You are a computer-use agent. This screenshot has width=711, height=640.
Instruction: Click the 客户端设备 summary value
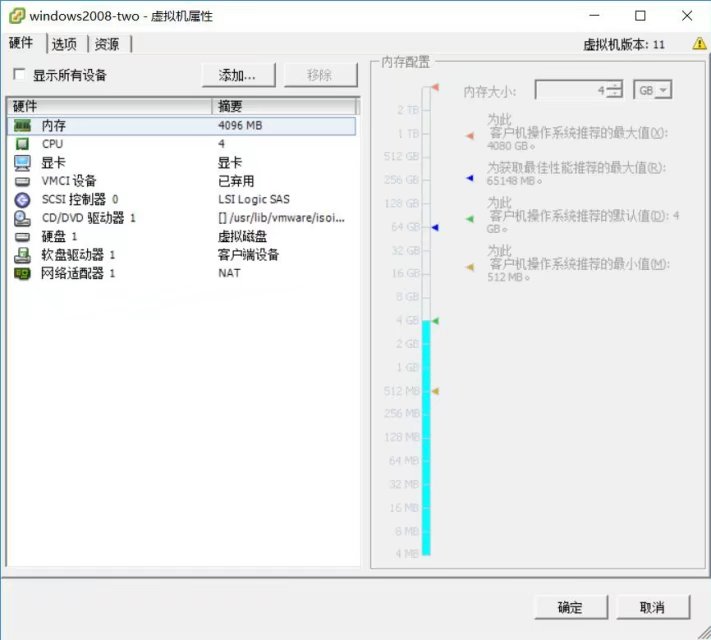(x=248, y=255)
